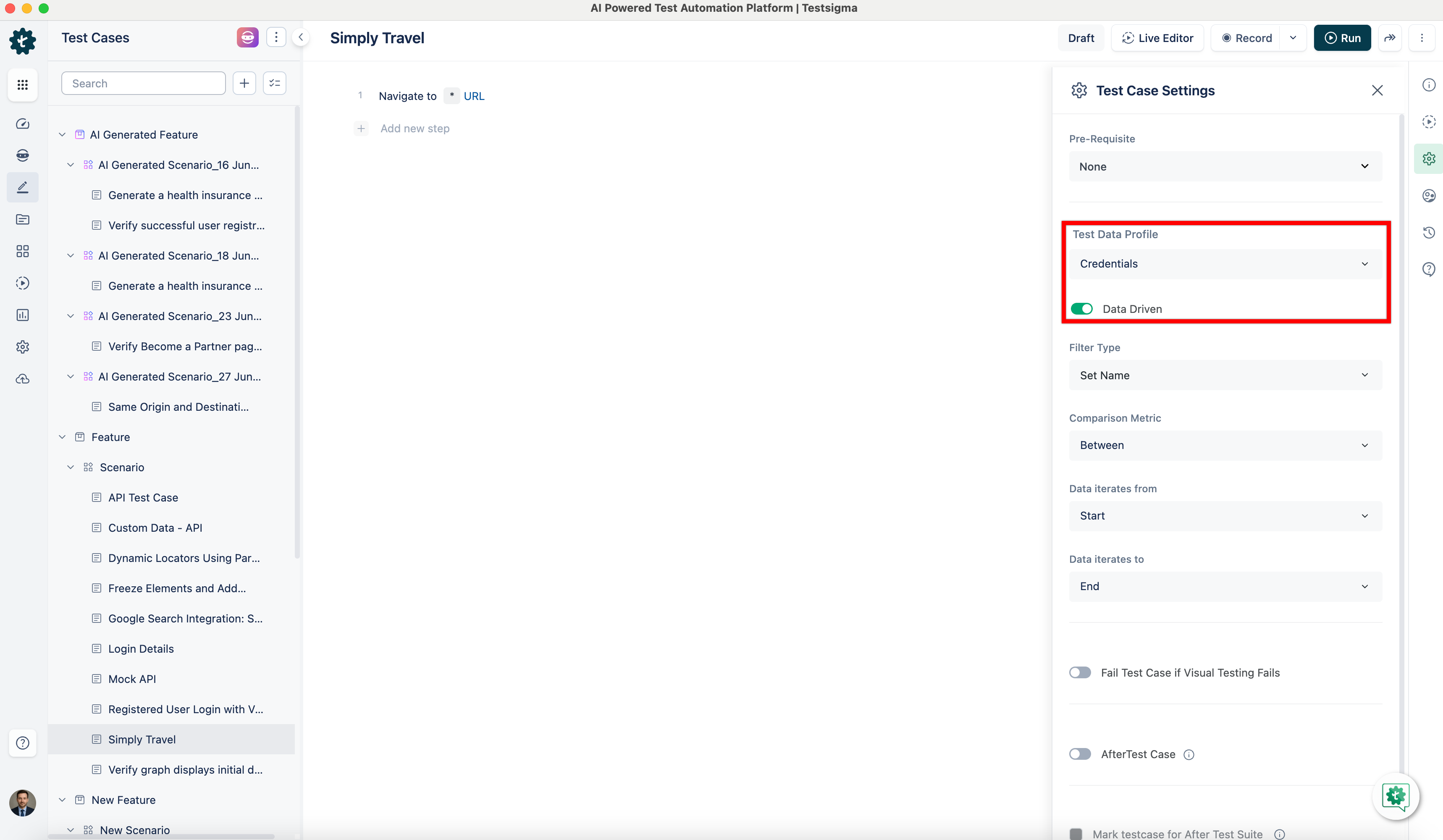
Task: Open the Record dropdown arrow
Action: tap(1293, 37)
